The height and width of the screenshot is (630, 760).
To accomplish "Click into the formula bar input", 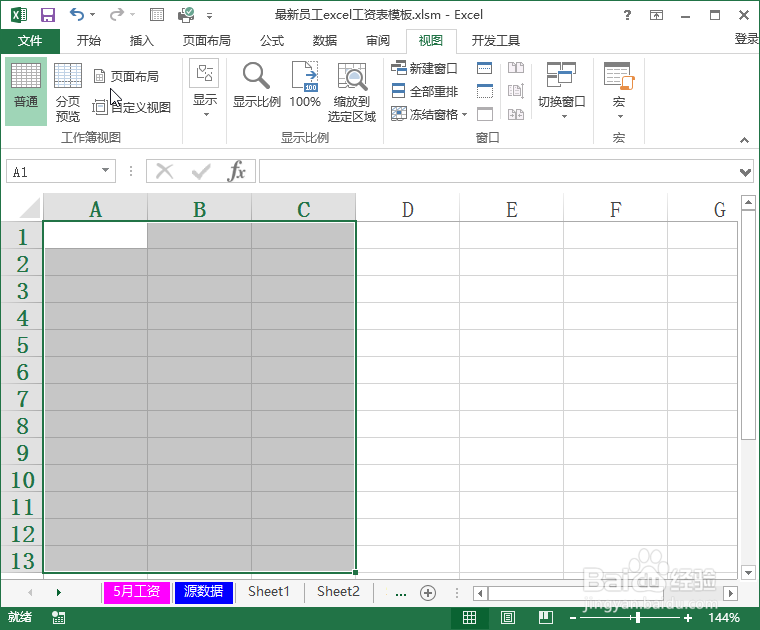I will click(x=498, y=172).
